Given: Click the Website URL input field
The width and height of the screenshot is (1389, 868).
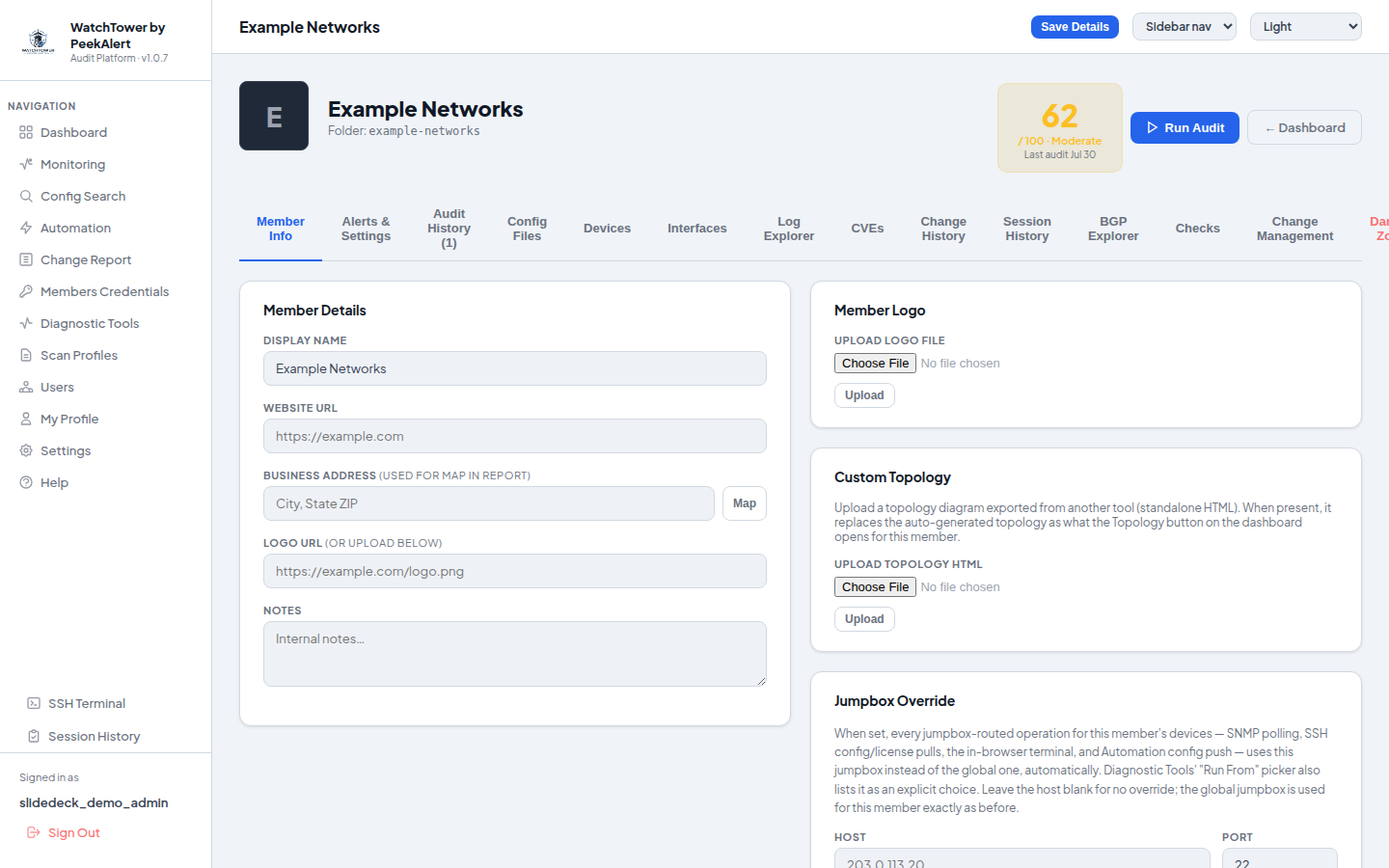Looking at the screenshot, I should click(x=515, y=436).
